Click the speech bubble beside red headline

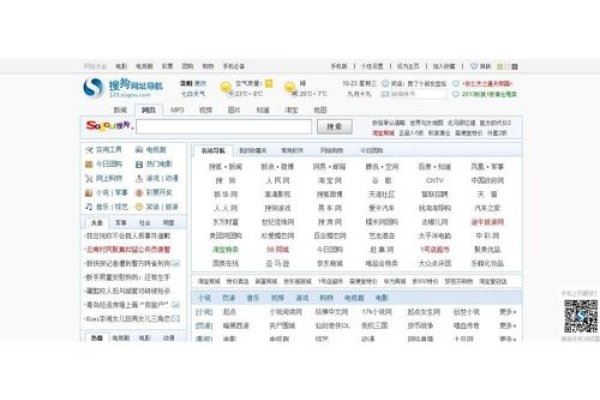pyautogui.click(x=456, y=83)
